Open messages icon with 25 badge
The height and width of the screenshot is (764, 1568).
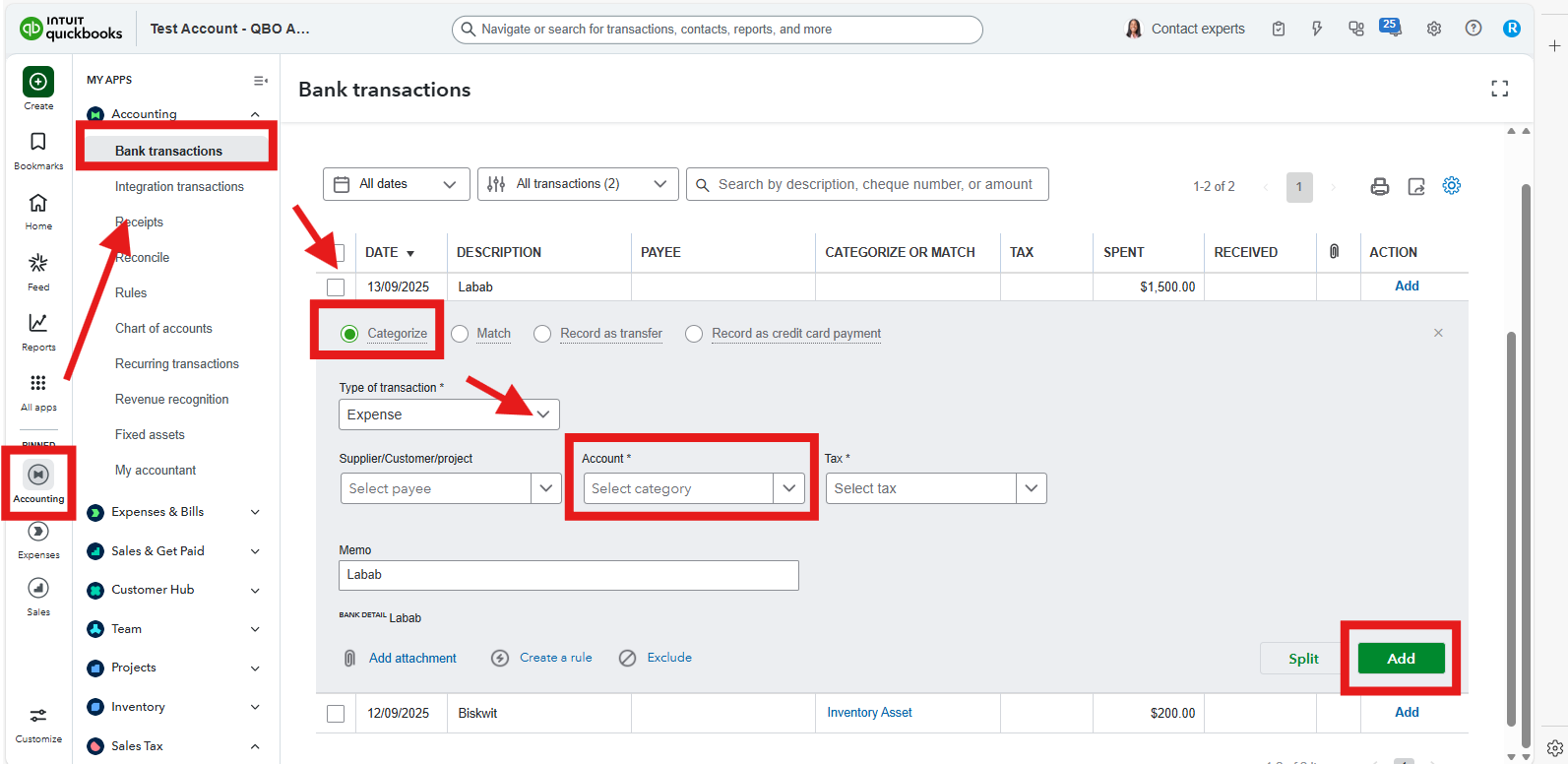(1391, 28)
